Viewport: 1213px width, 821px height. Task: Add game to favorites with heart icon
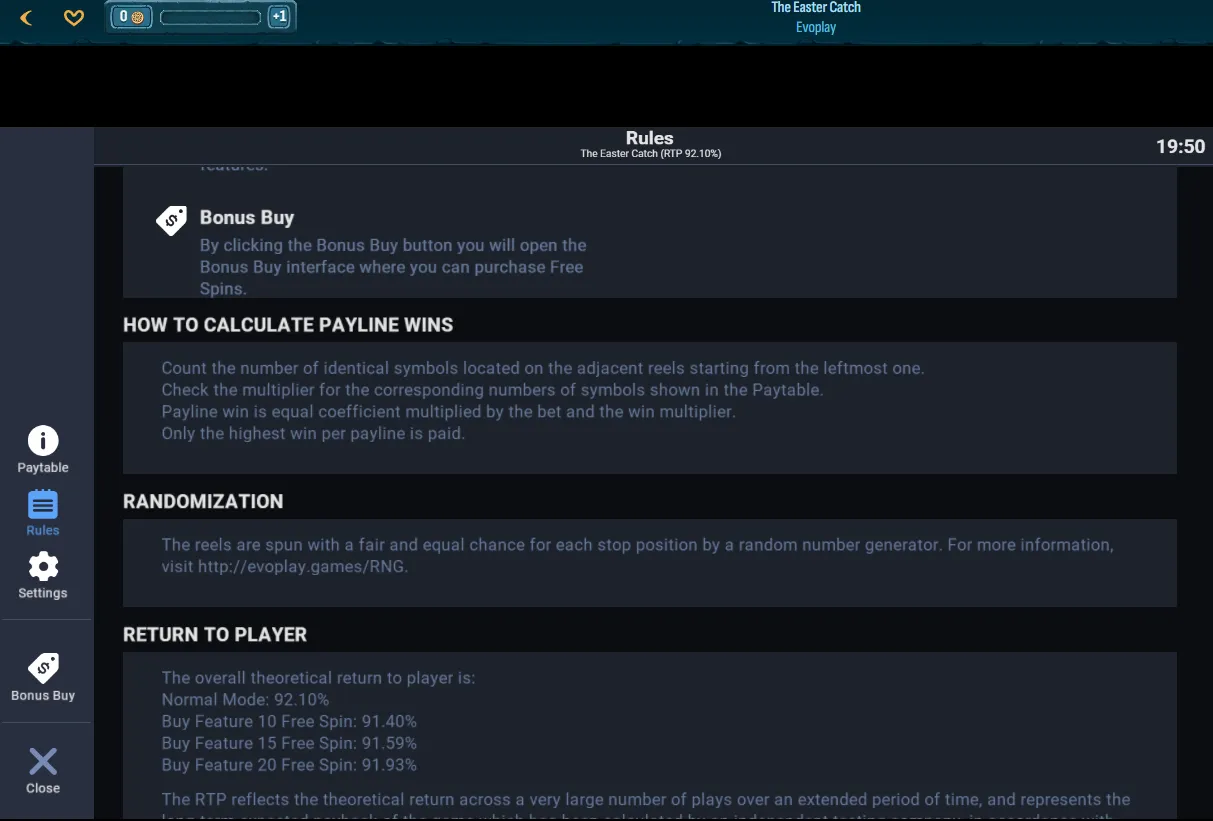(x=74, y=17)
